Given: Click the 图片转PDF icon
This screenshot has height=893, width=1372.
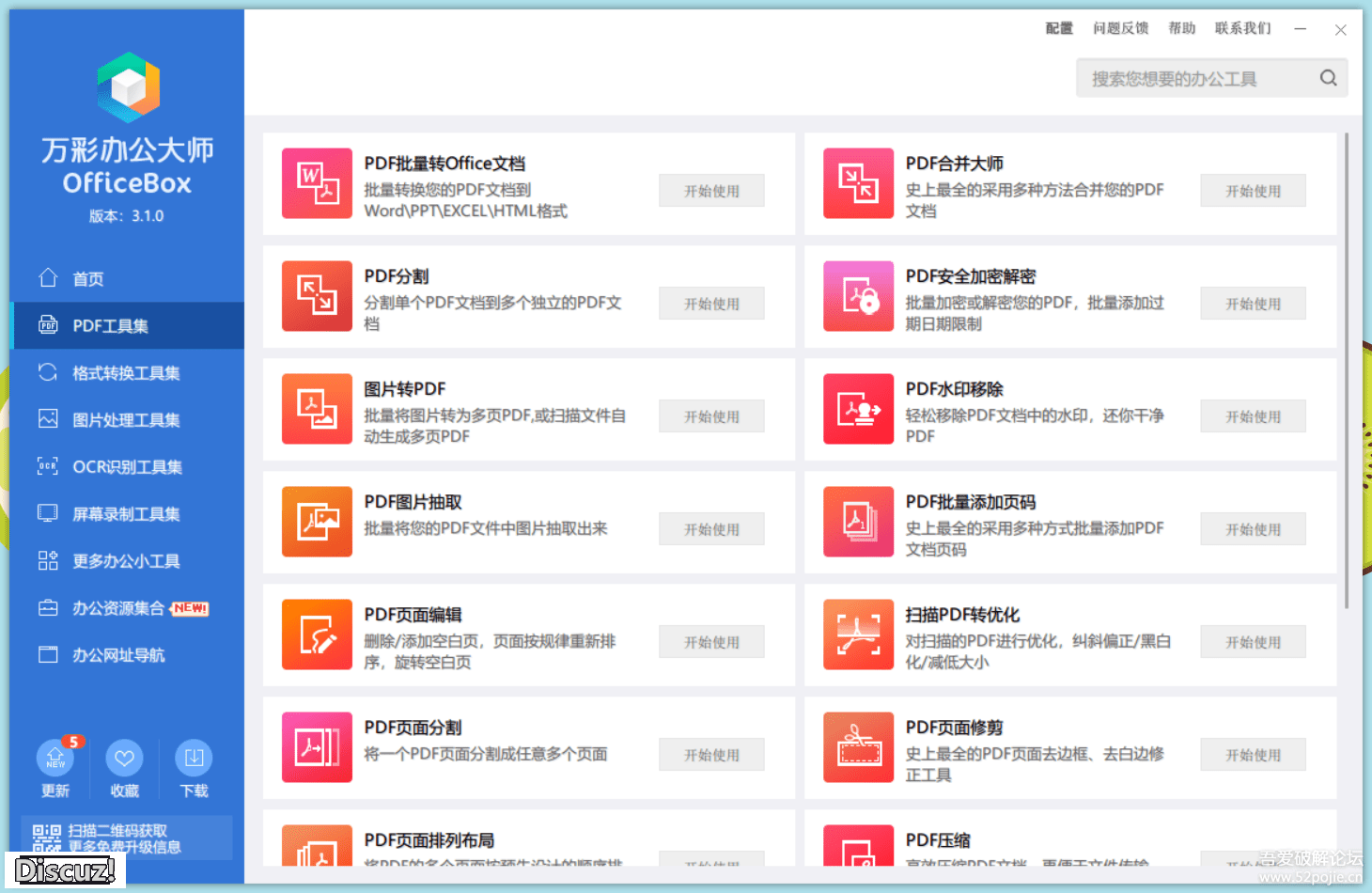Looking at the screenshot, I should tap(317, 409).
